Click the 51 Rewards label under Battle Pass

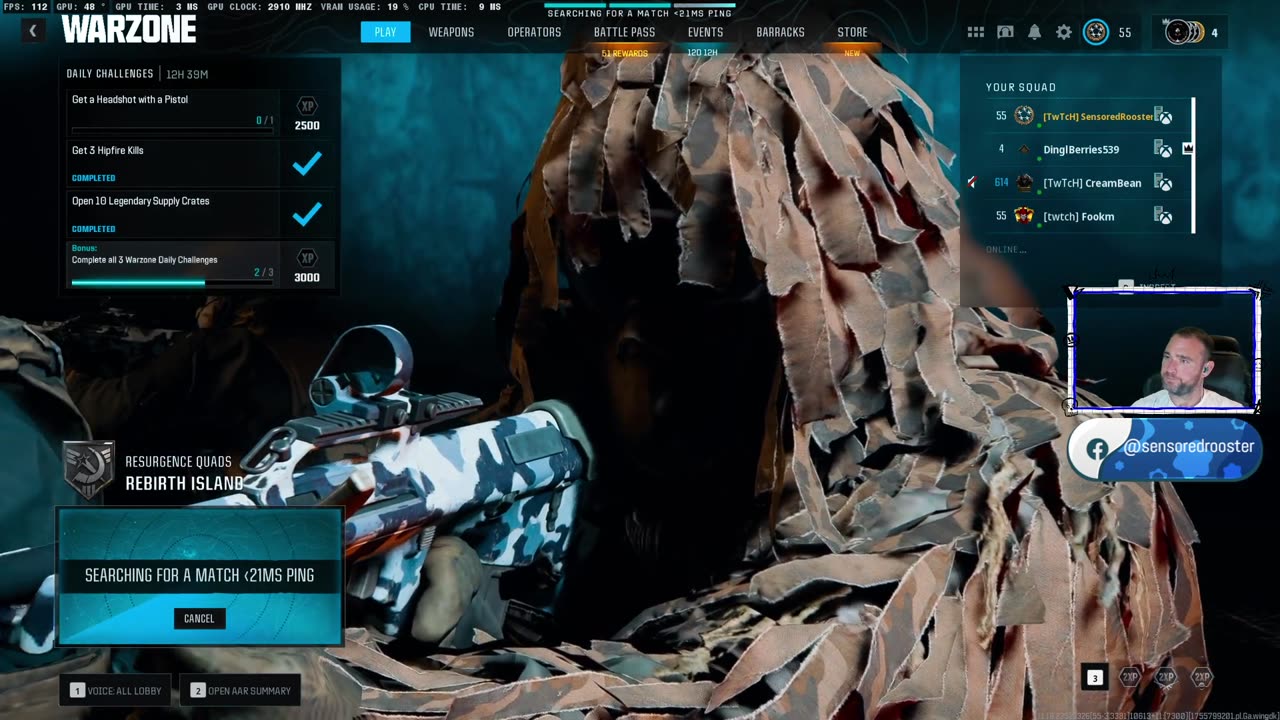(624, 53)
